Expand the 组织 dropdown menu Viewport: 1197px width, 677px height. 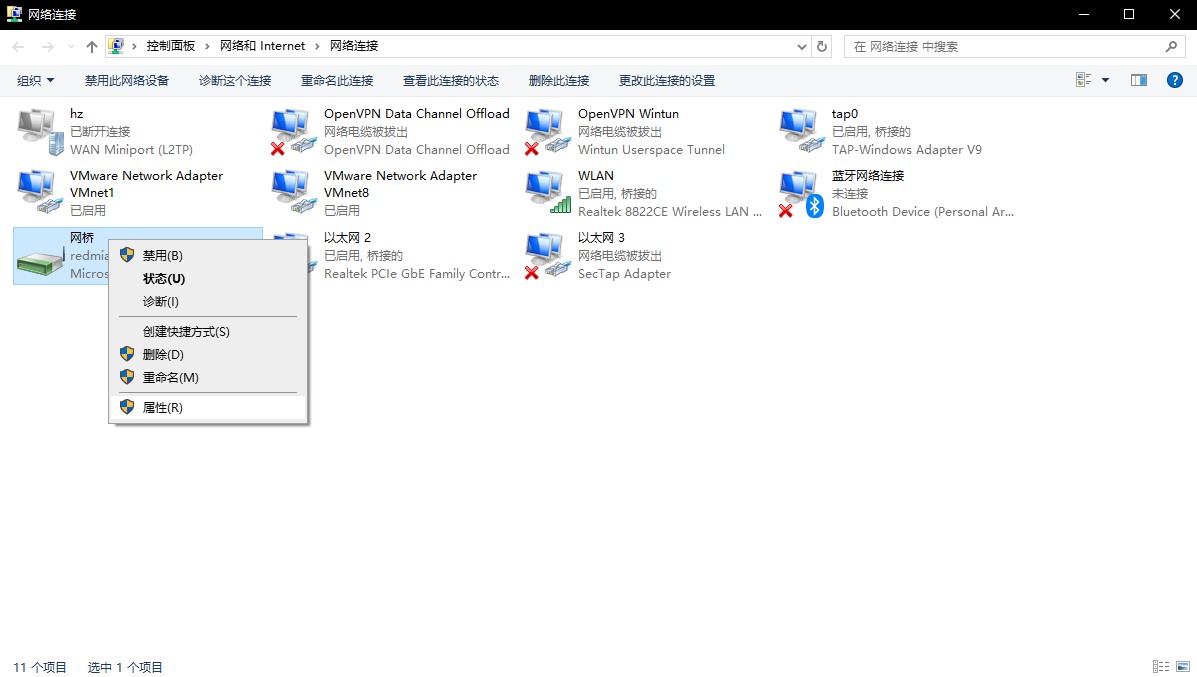[x=36, y=80]
